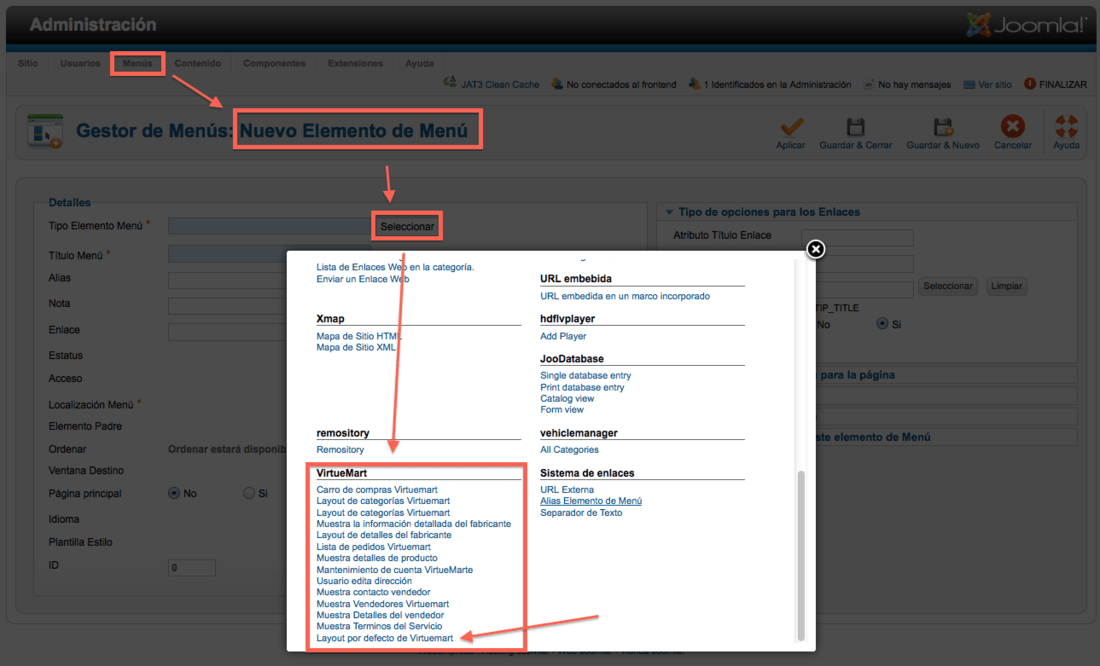Click the Joomla! logo

point(1026,25)
